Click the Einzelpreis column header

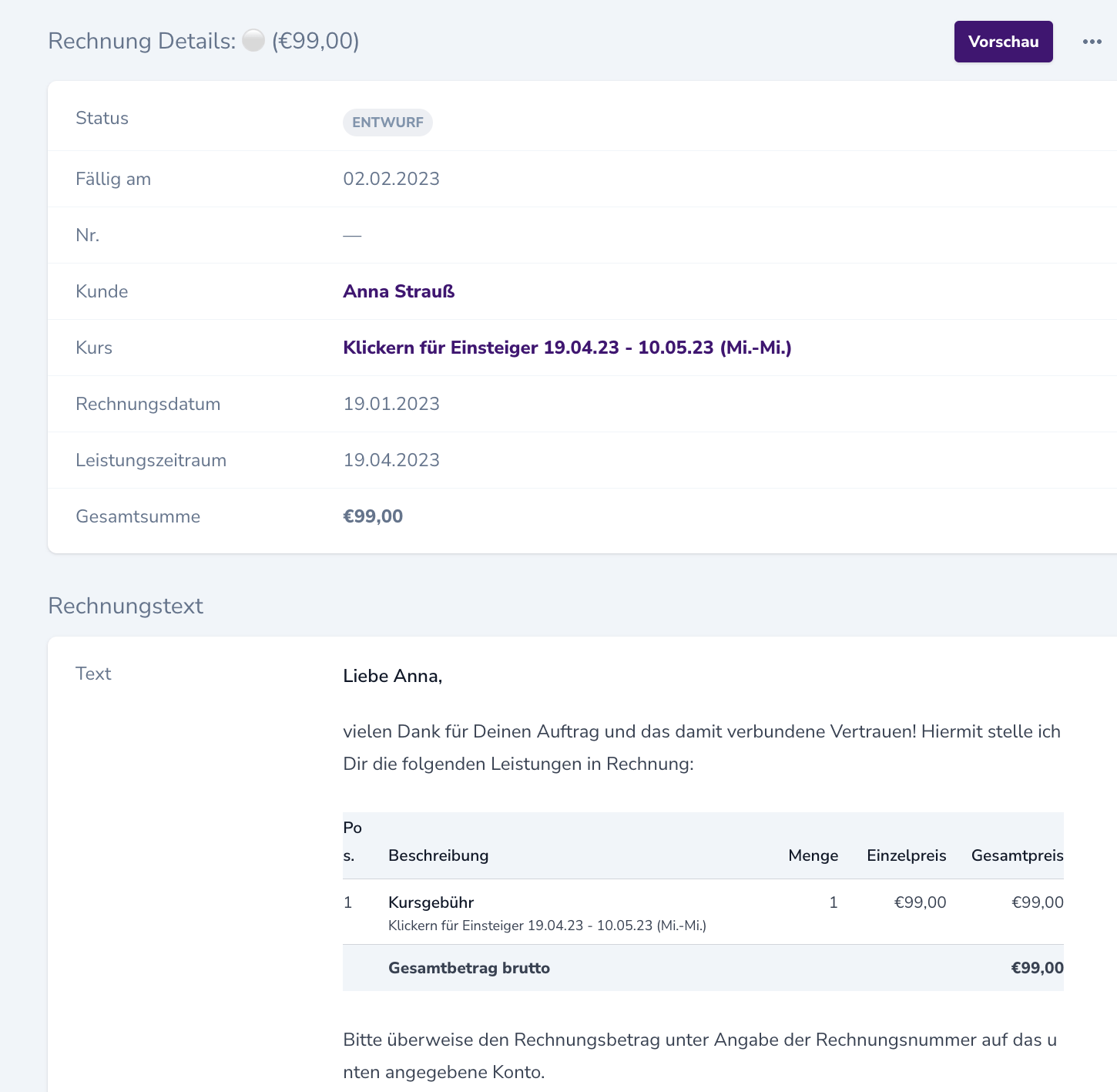[906, 855]
